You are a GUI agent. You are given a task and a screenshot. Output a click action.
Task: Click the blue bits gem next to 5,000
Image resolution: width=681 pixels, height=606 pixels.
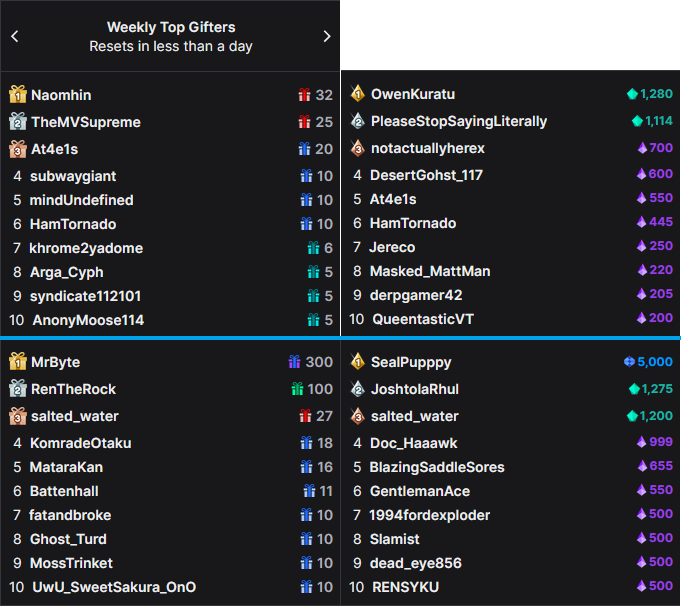(x=629, y=361)
